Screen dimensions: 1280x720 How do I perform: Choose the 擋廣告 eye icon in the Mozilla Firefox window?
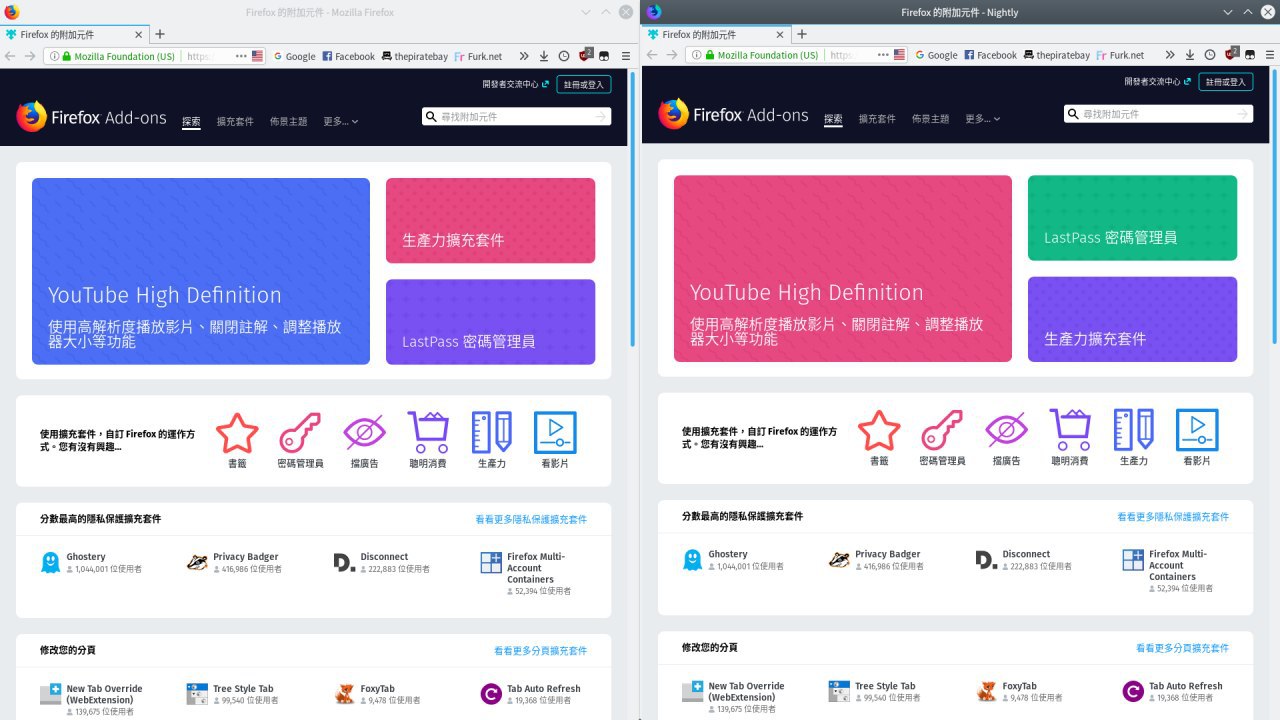point(364,433)
